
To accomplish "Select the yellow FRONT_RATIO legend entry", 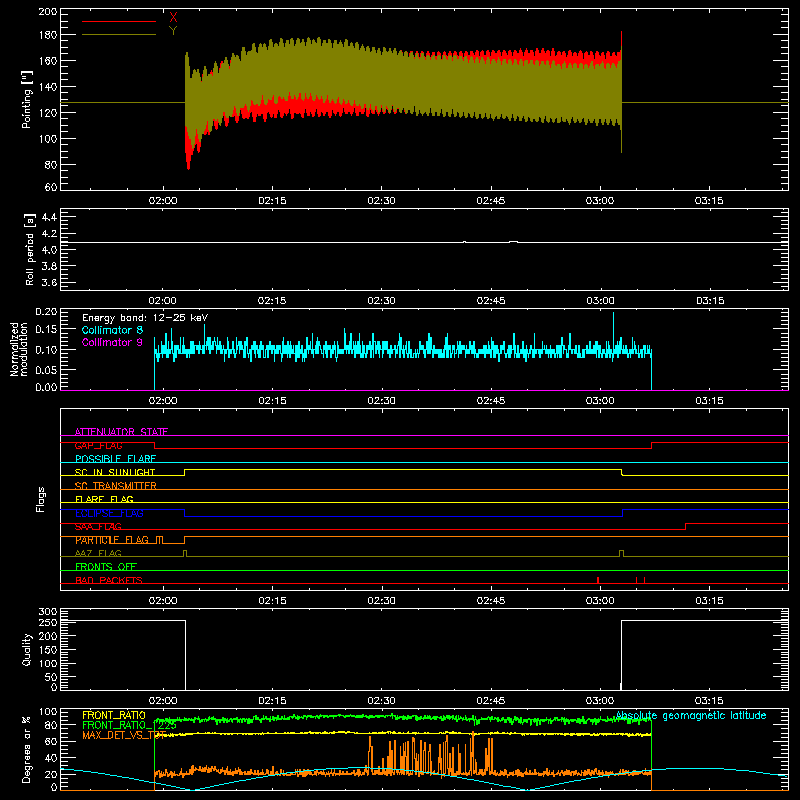I will tap(114, 715).
